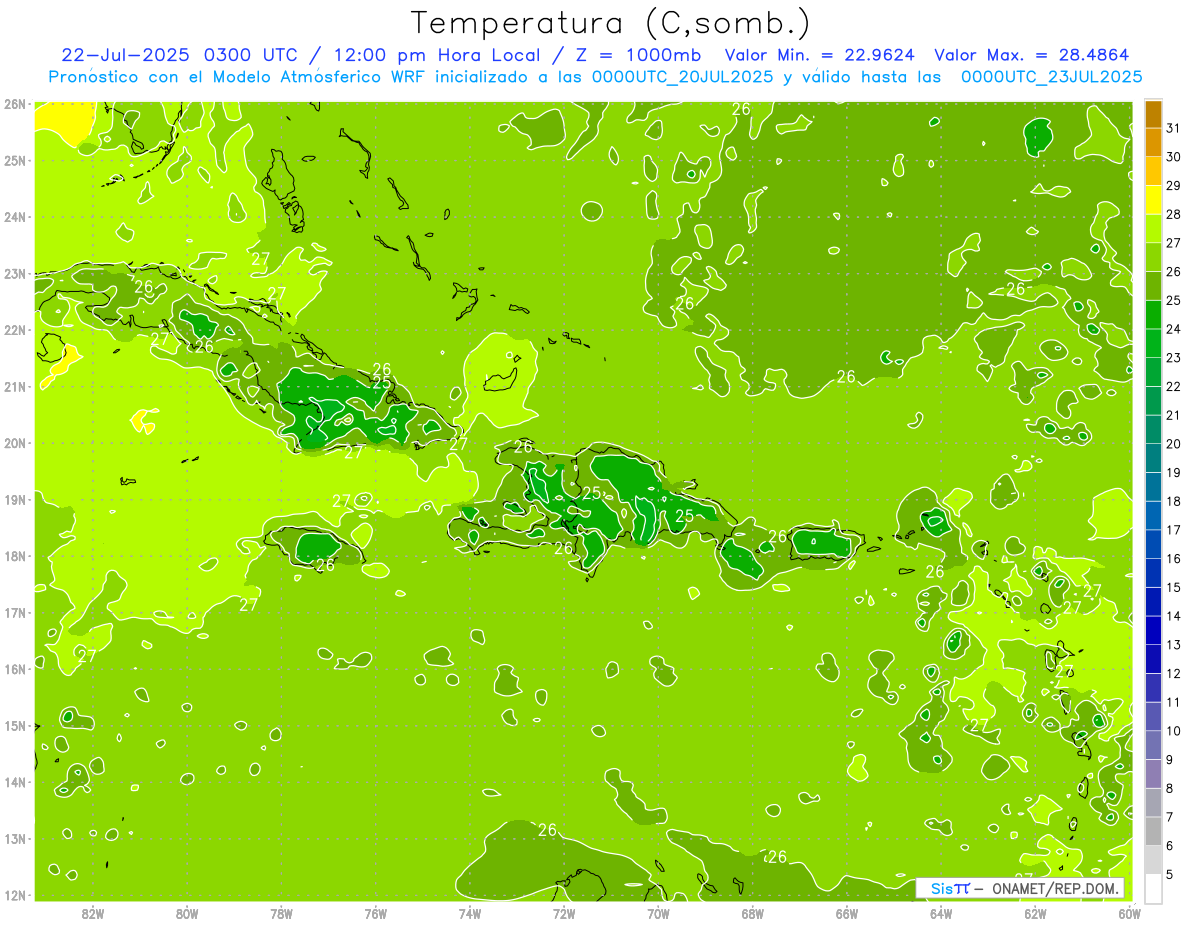
Task: Select the 'Valor Max. = 28.4864' value
Action: click(1032, 55)
